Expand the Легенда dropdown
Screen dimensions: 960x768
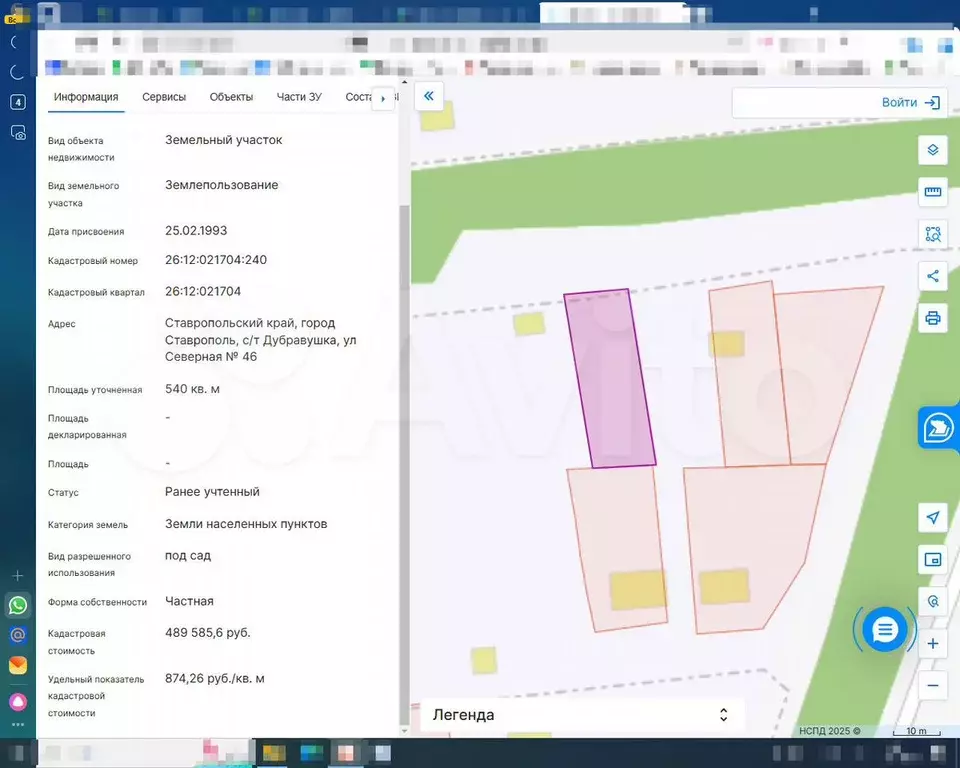580,715
